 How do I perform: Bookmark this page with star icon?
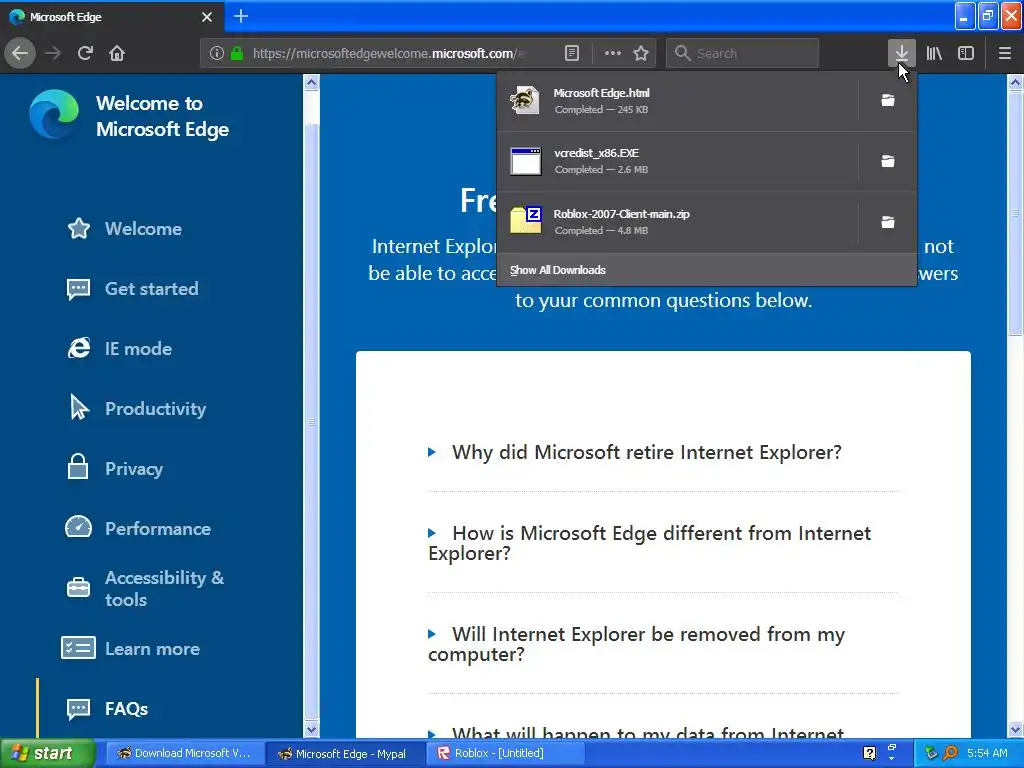point(641,53)
